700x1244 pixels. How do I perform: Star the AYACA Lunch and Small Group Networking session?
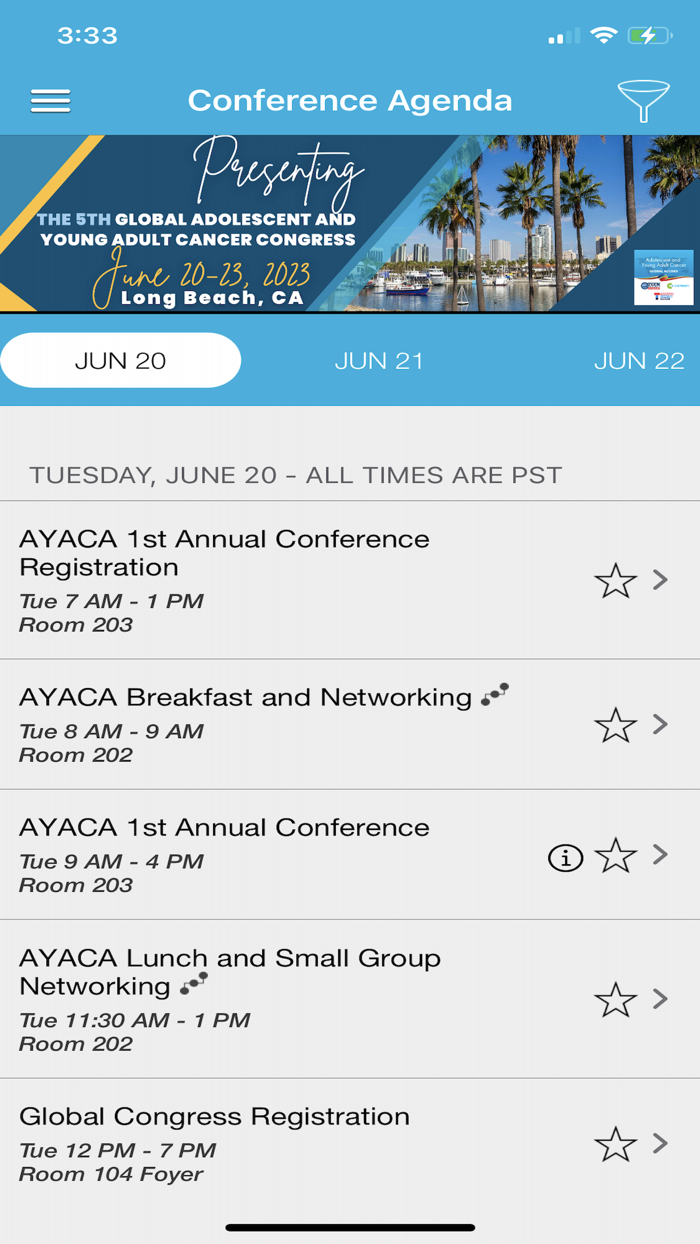click(x=616, y=997)
